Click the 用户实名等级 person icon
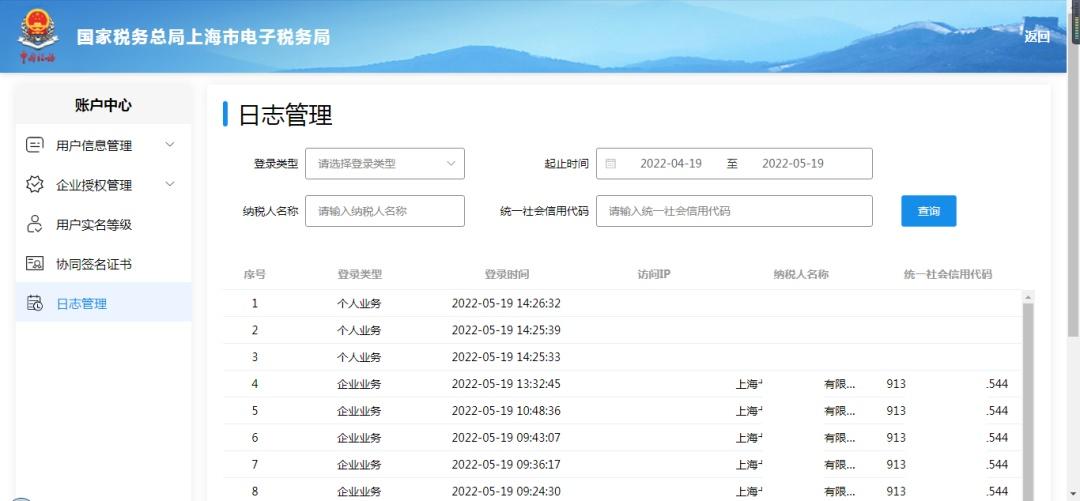 tap(34, 224)
